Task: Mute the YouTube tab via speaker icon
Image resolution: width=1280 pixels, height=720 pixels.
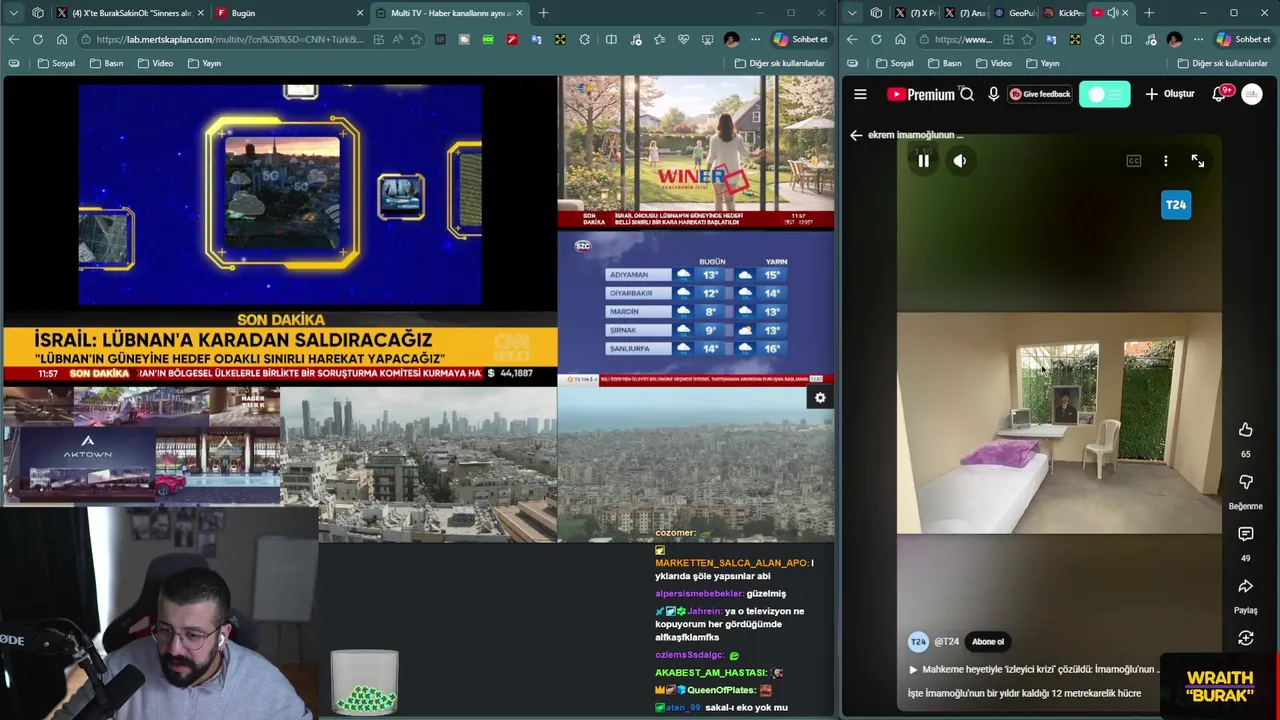Action: [1112, 13]
